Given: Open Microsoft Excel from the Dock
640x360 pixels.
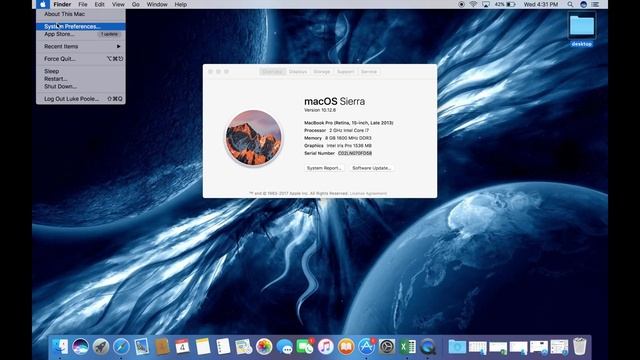Looking at the screenshot, I should click(x=407, y=347).
